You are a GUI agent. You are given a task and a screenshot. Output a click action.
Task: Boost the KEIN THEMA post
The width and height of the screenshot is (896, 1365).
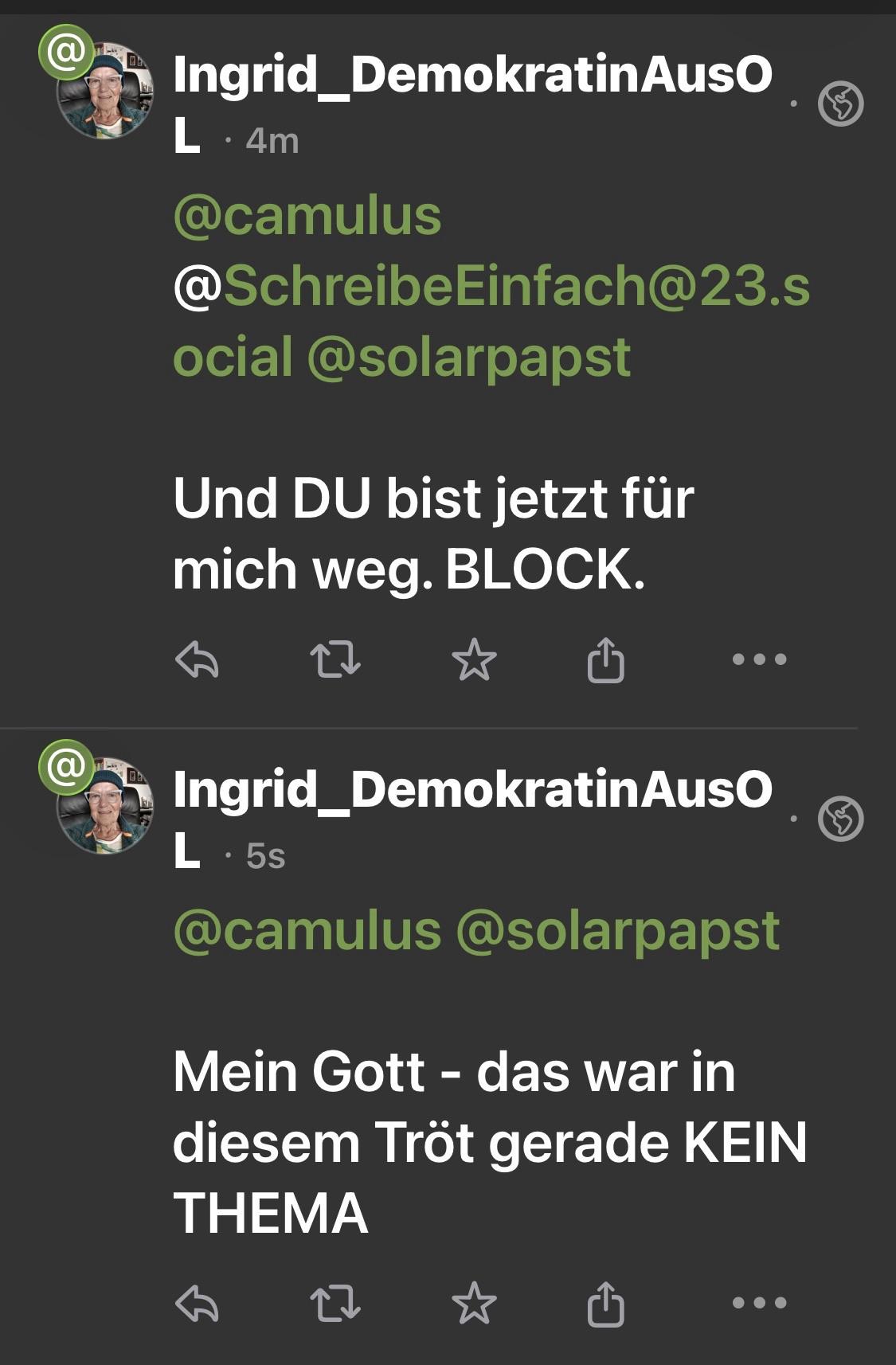click(x=335, y=1303)
